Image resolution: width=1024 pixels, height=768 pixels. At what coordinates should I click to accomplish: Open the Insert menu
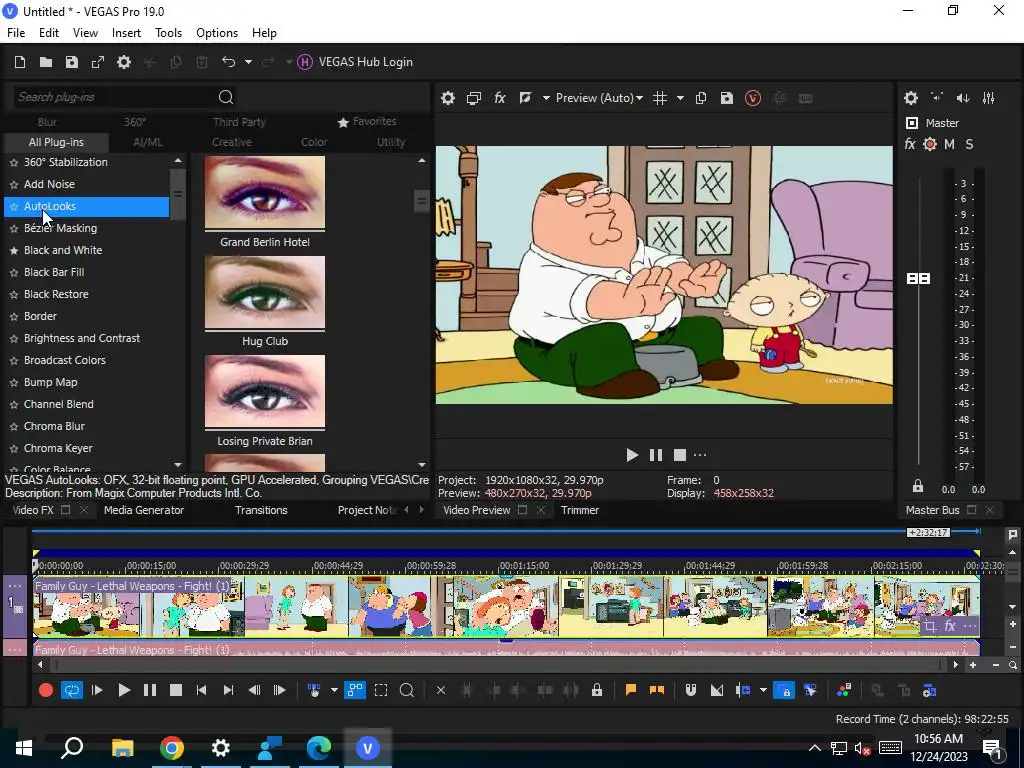point(126,33)
